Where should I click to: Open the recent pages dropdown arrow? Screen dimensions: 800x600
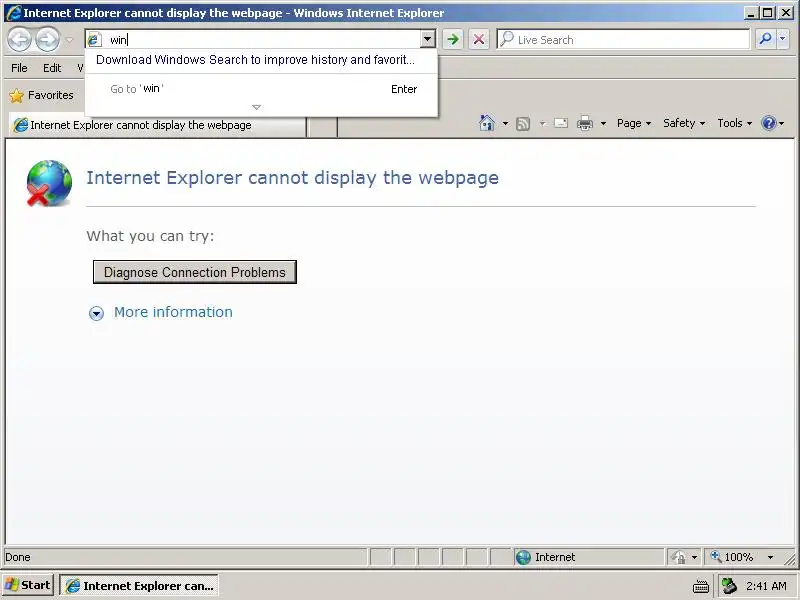point(70,39)
